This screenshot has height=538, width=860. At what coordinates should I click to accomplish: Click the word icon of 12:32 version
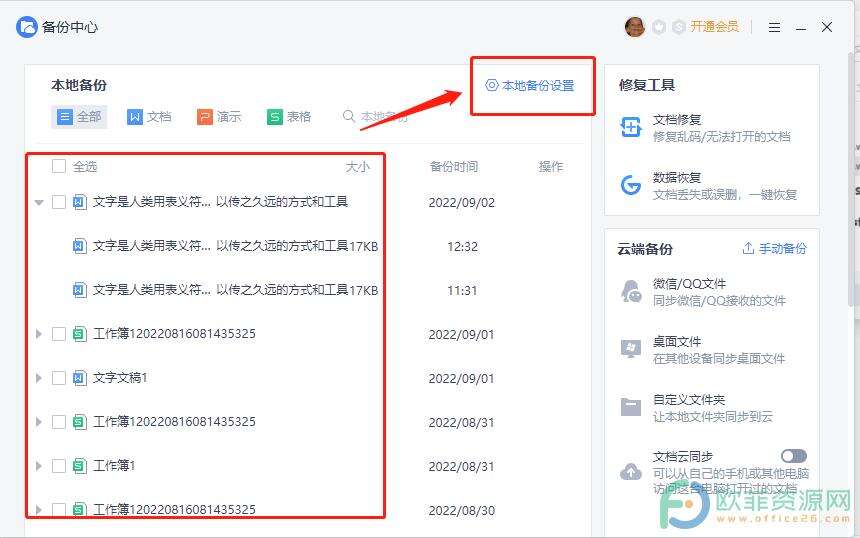pos(80,246)
